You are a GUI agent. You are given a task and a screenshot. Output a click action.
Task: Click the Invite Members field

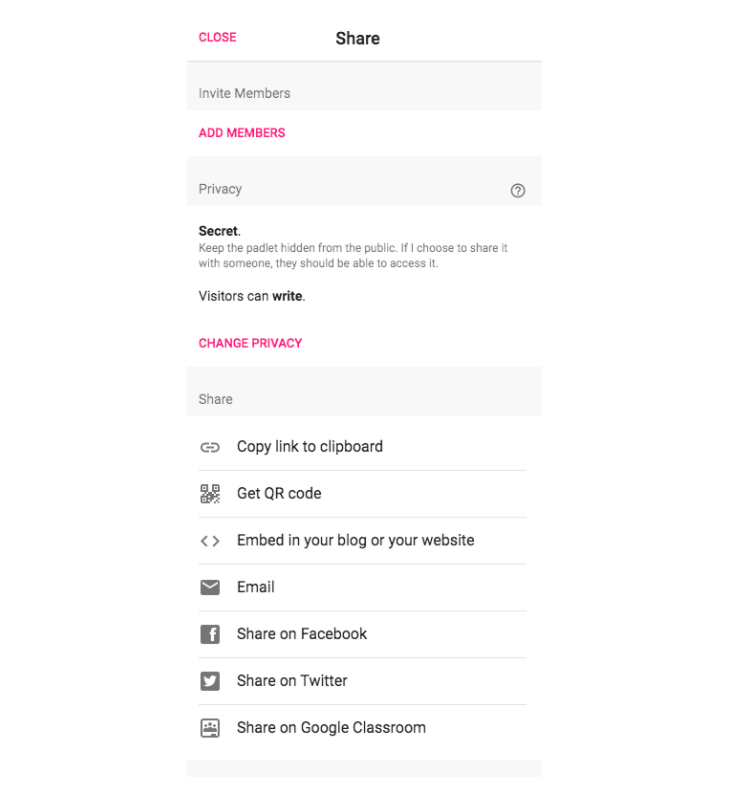click(363, 92)
